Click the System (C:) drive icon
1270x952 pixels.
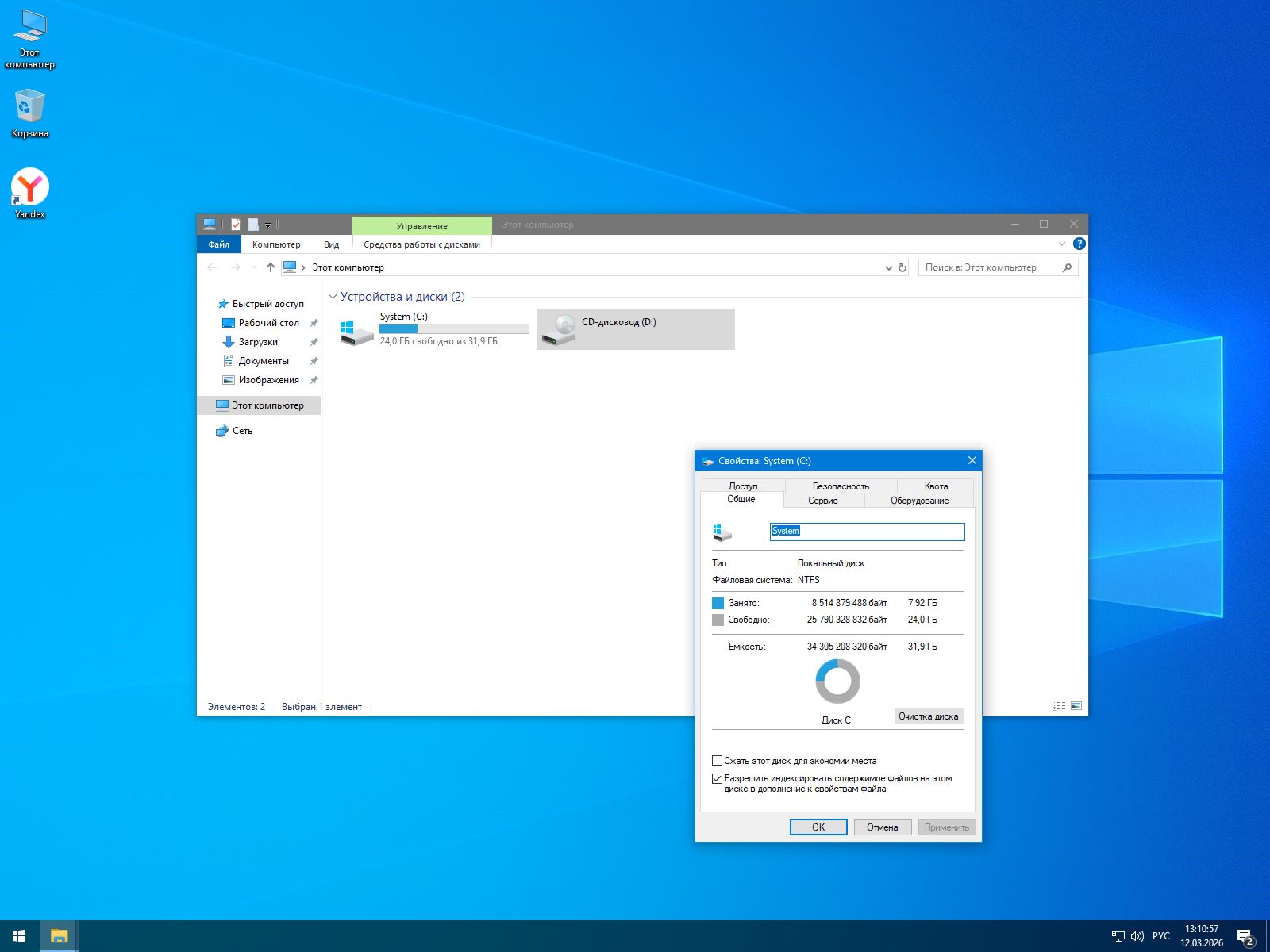coord(356,329)
